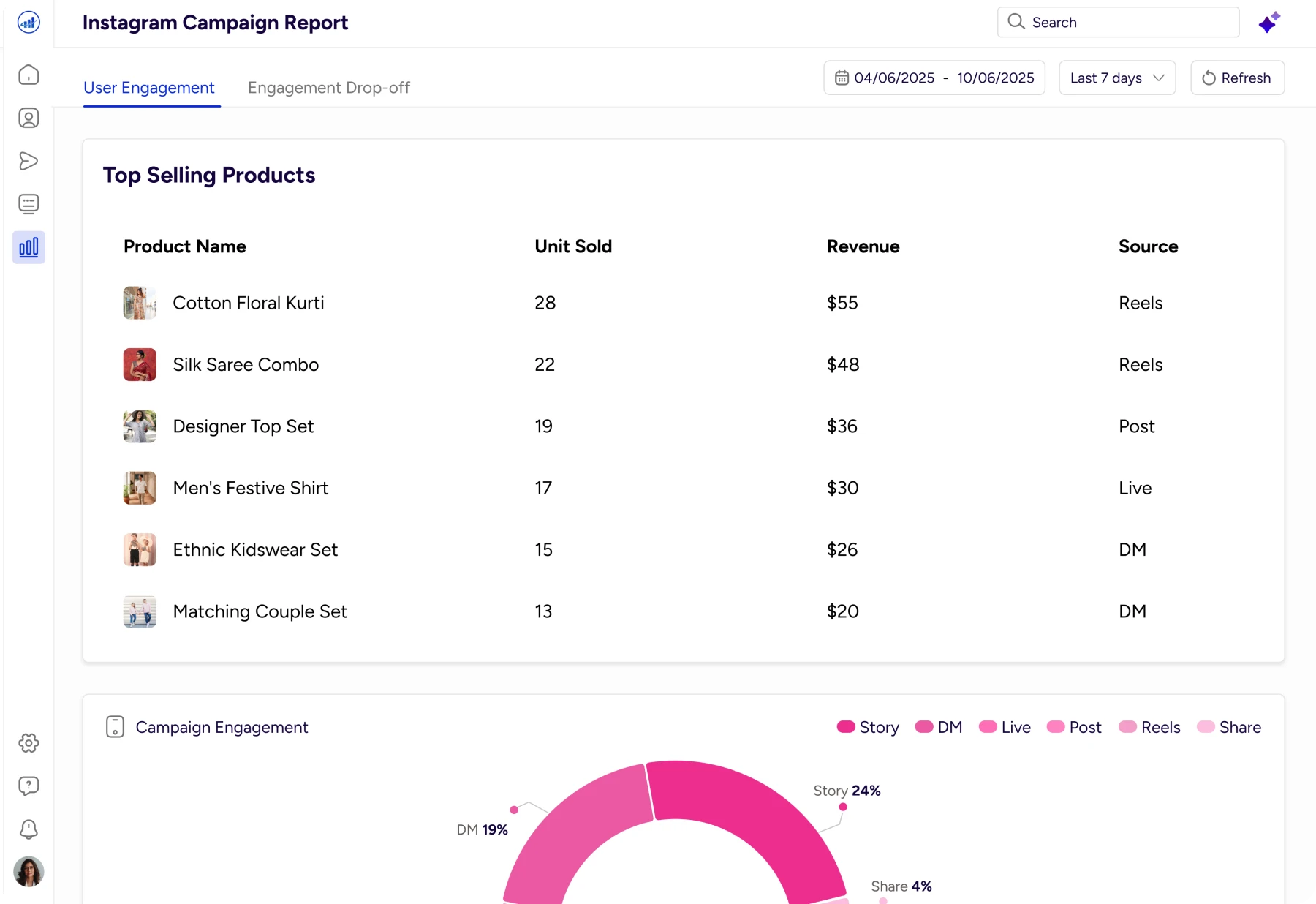The width and height of the screenshot is (1316, 904).
Task: Open the Campaigns send icon in sidebar
Action: point(29,161)
